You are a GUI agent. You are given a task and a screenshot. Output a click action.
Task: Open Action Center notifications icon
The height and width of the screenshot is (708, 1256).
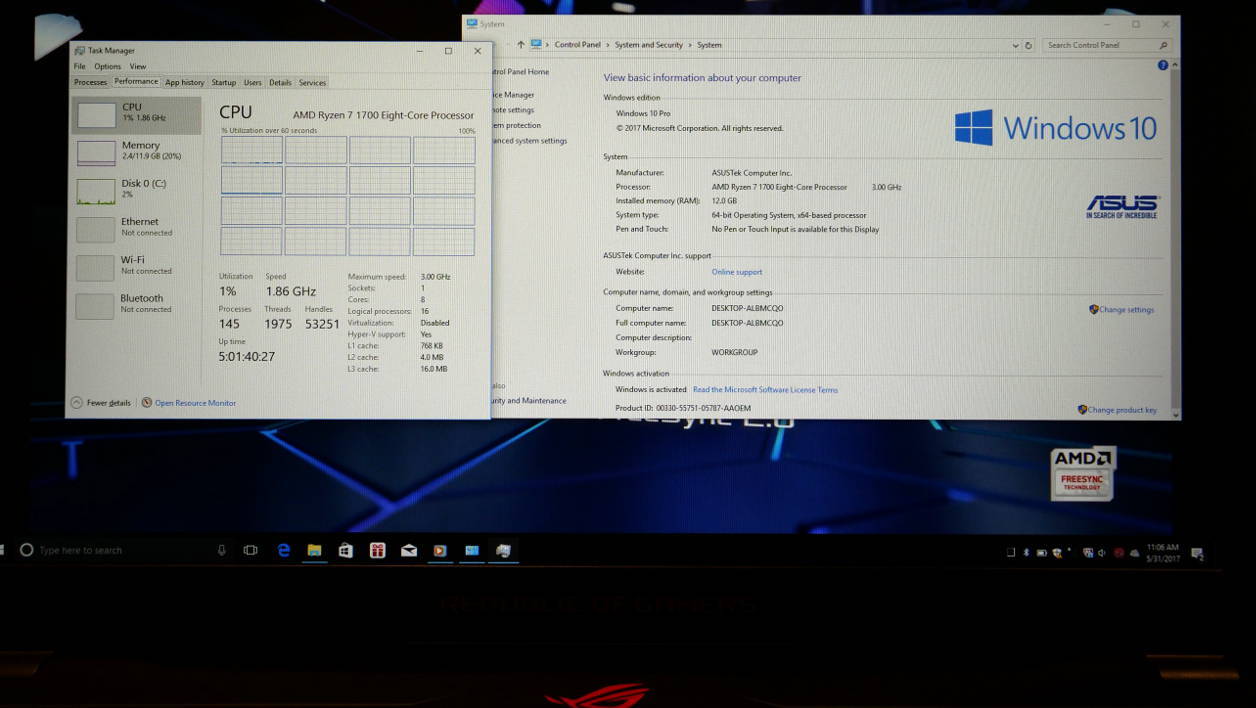pos(1197,553)
